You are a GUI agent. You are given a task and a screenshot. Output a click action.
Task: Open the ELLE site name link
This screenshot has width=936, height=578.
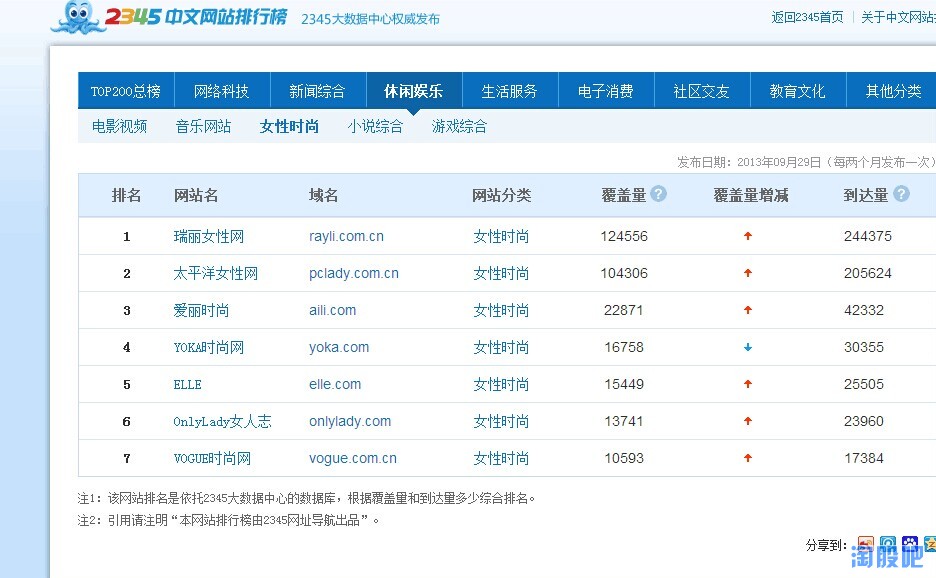(x=187, y=385)
